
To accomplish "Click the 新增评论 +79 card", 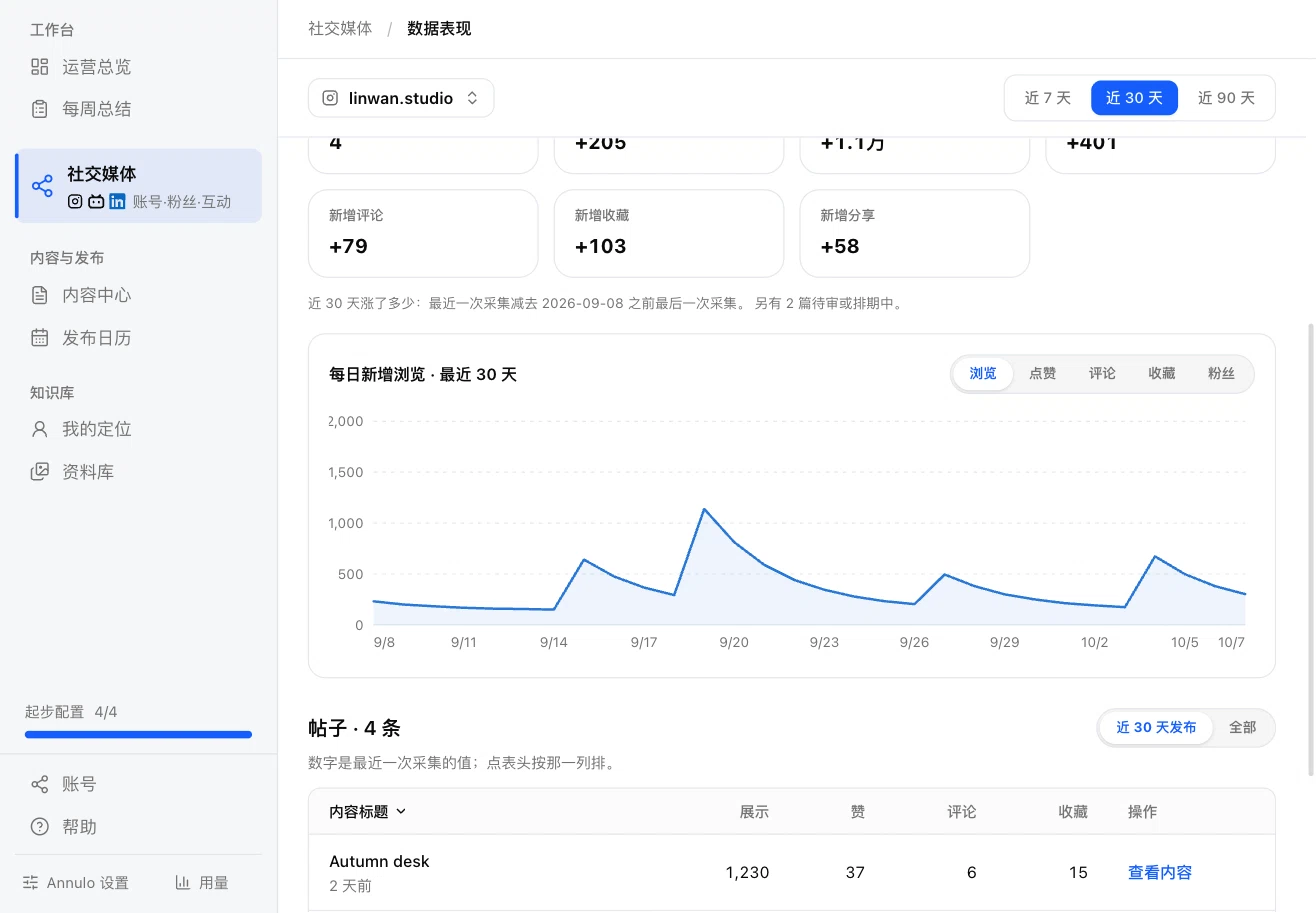I will click(x=423, y=233).
